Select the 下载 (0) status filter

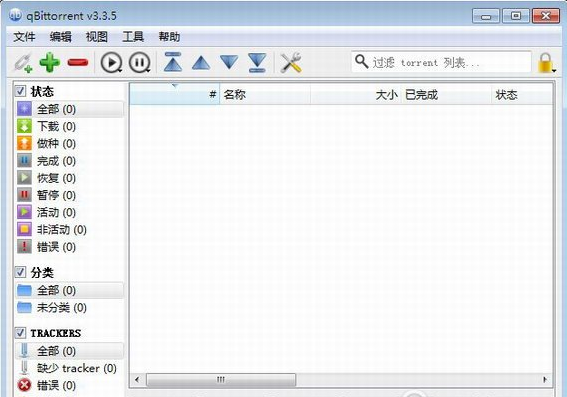[69, 126]
